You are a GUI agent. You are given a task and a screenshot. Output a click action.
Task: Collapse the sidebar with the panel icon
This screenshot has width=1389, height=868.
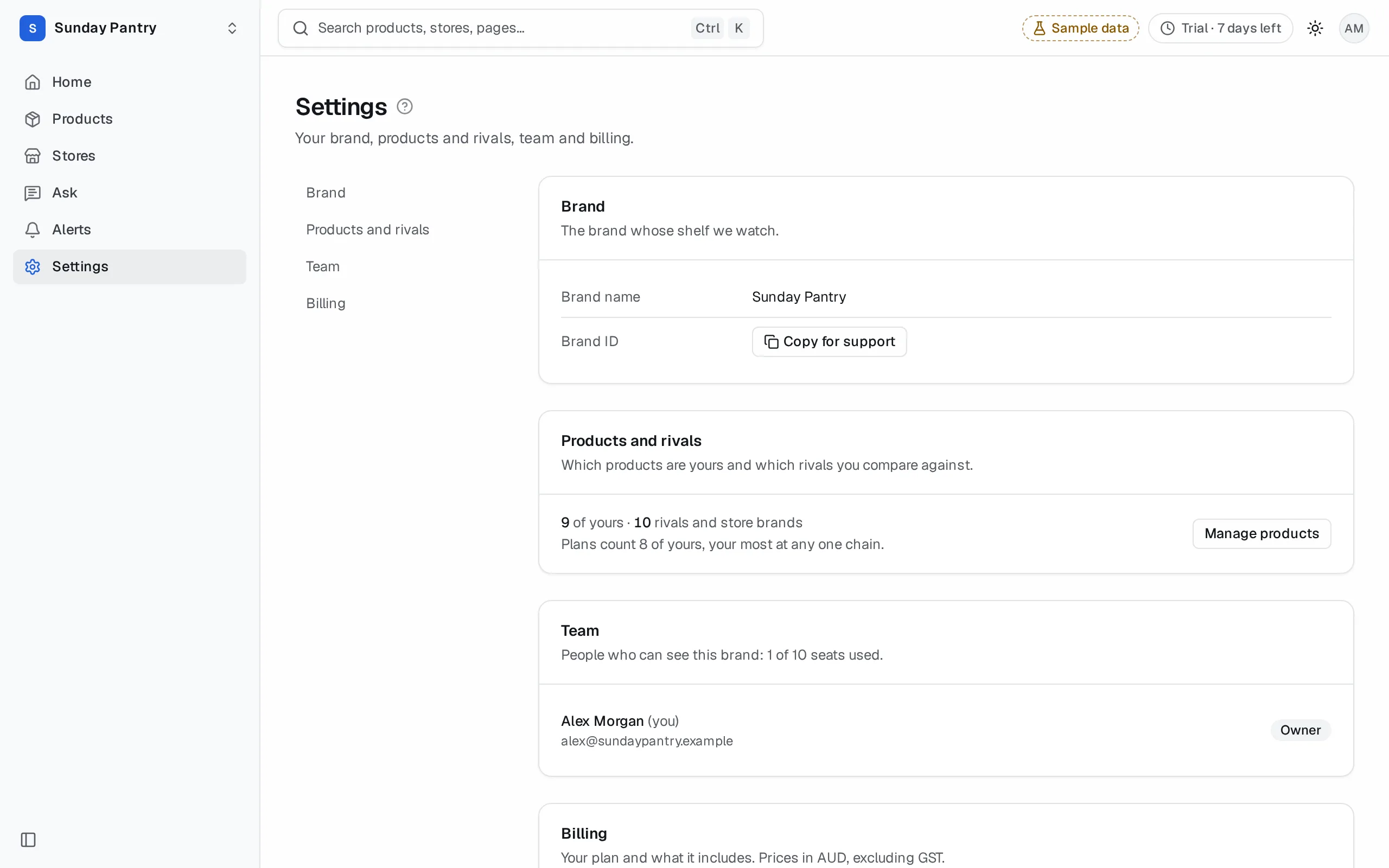[x=28, y=840]
